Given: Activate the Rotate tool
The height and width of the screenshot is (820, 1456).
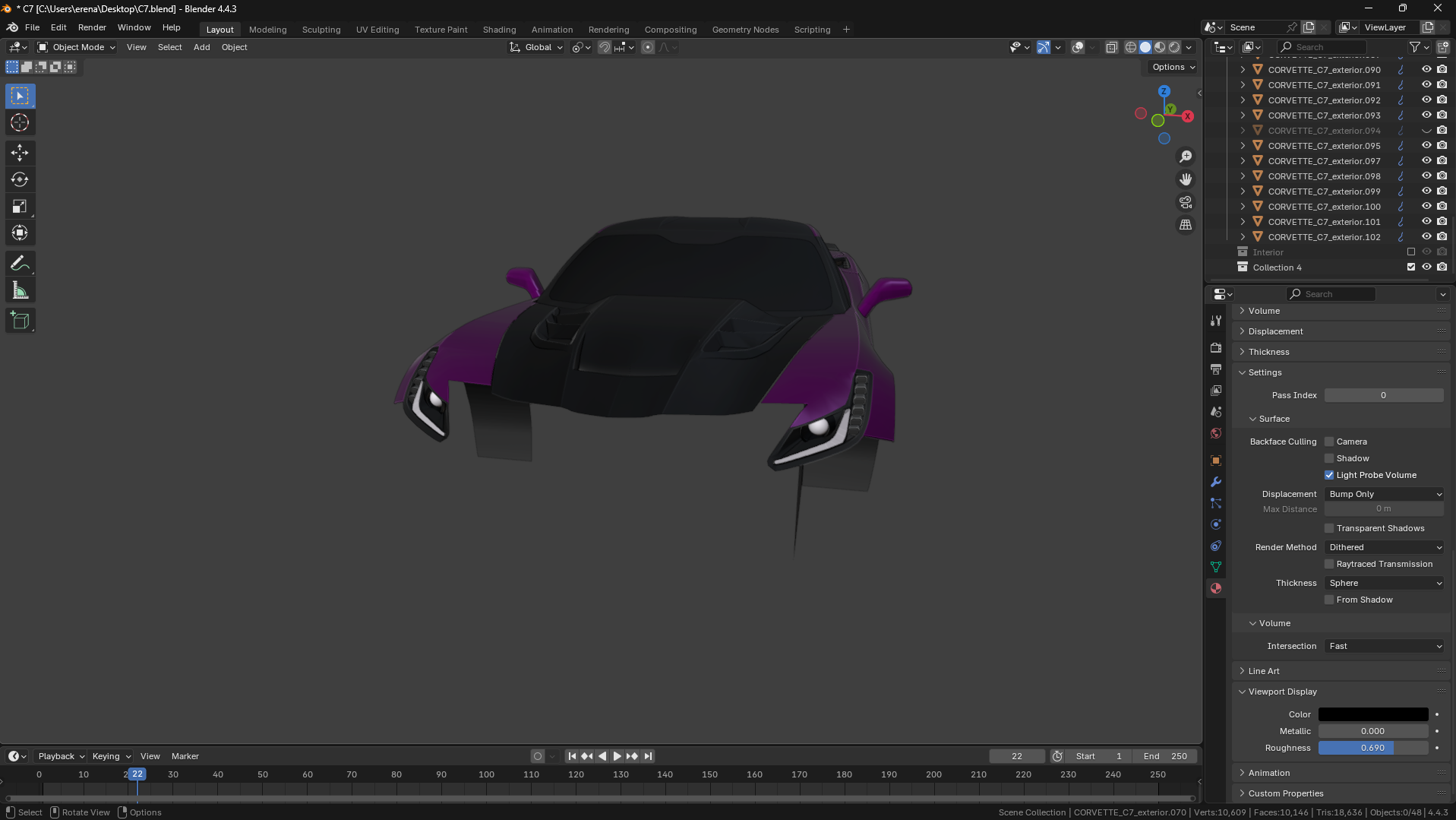Looking at the screenshot, I should tap(20, 179).
